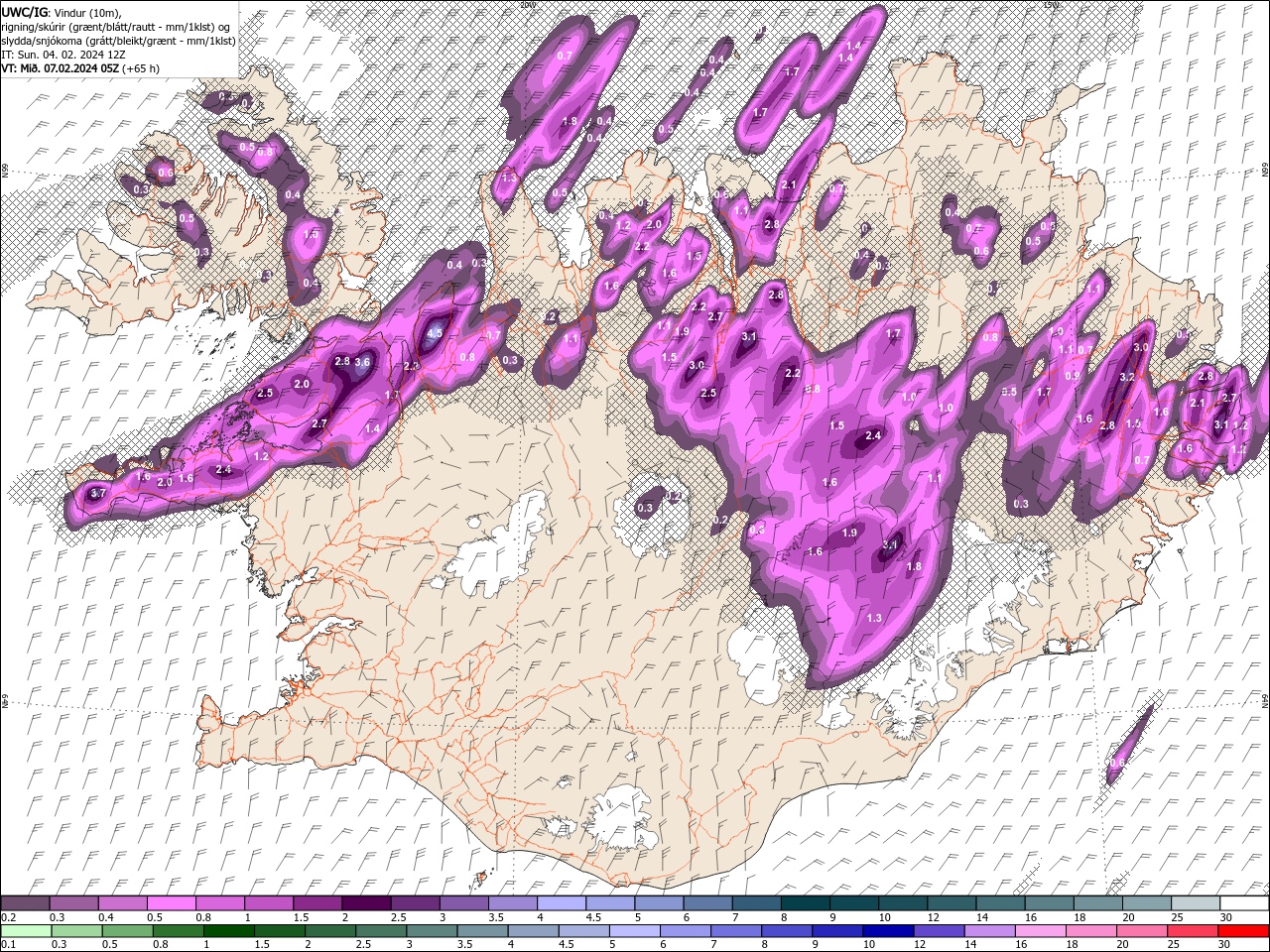Select bright pink upper swatch above 0.5 label
This screenshot has height=952, width=1270.
tap(171, 902)
